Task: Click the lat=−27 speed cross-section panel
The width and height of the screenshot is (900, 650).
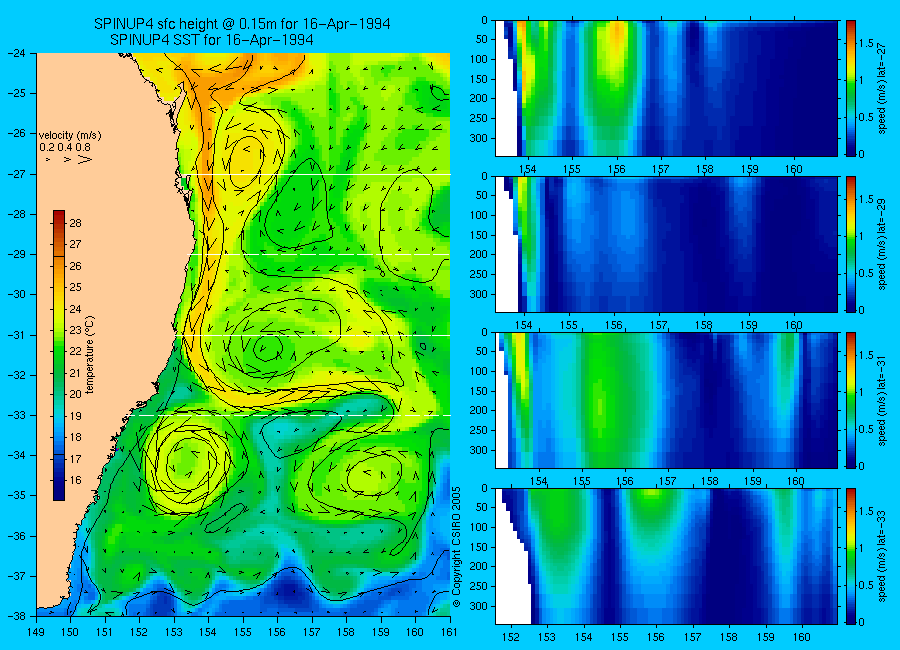Action: coord(666,88)
